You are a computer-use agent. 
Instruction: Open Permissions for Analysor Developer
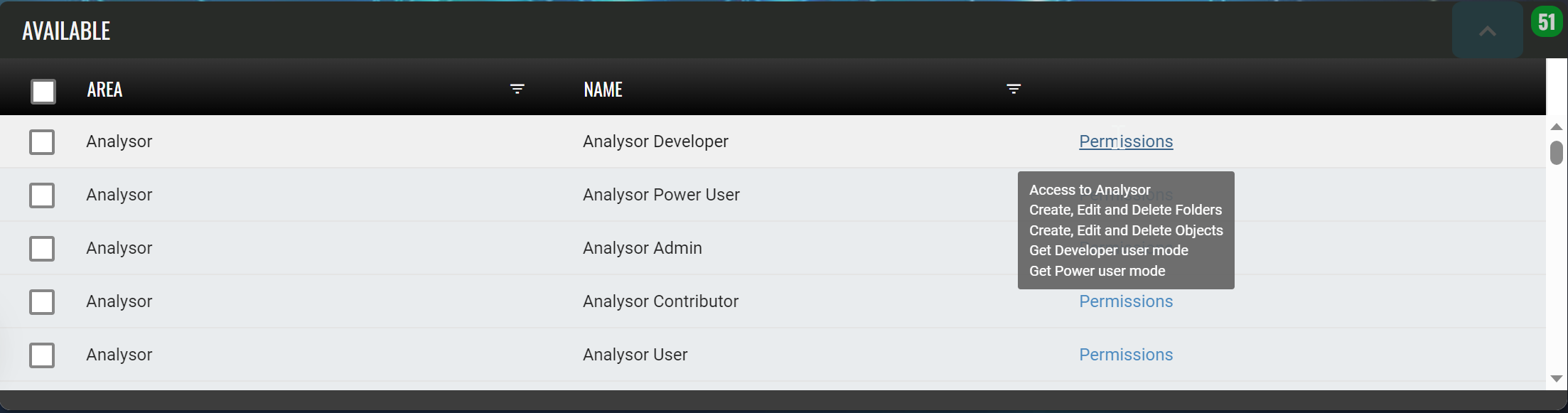pos(1125,141)
